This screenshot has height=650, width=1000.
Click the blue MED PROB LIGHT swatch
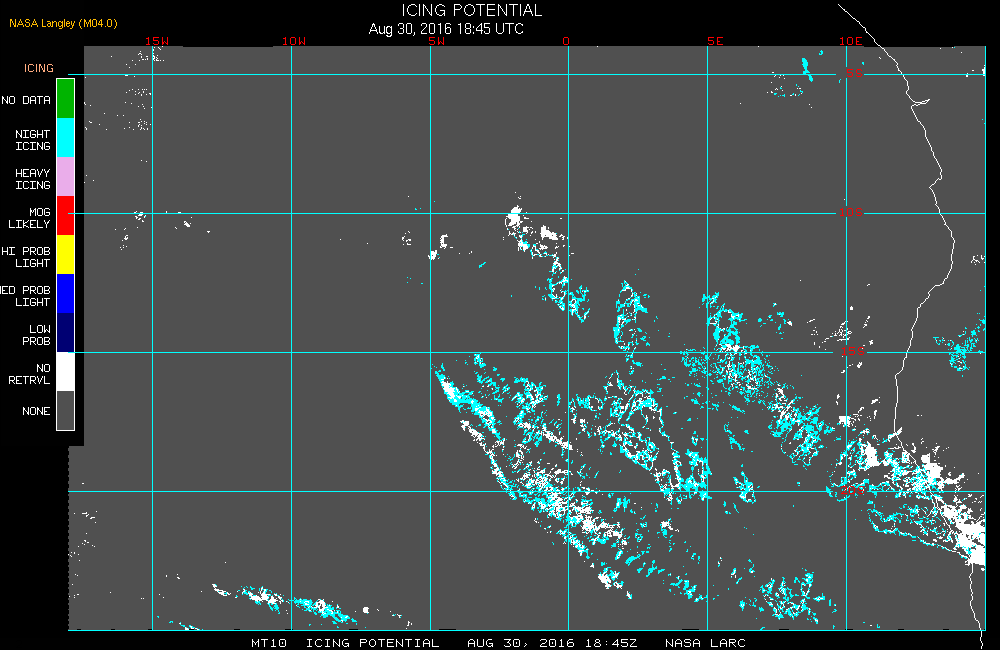(66, 293)
